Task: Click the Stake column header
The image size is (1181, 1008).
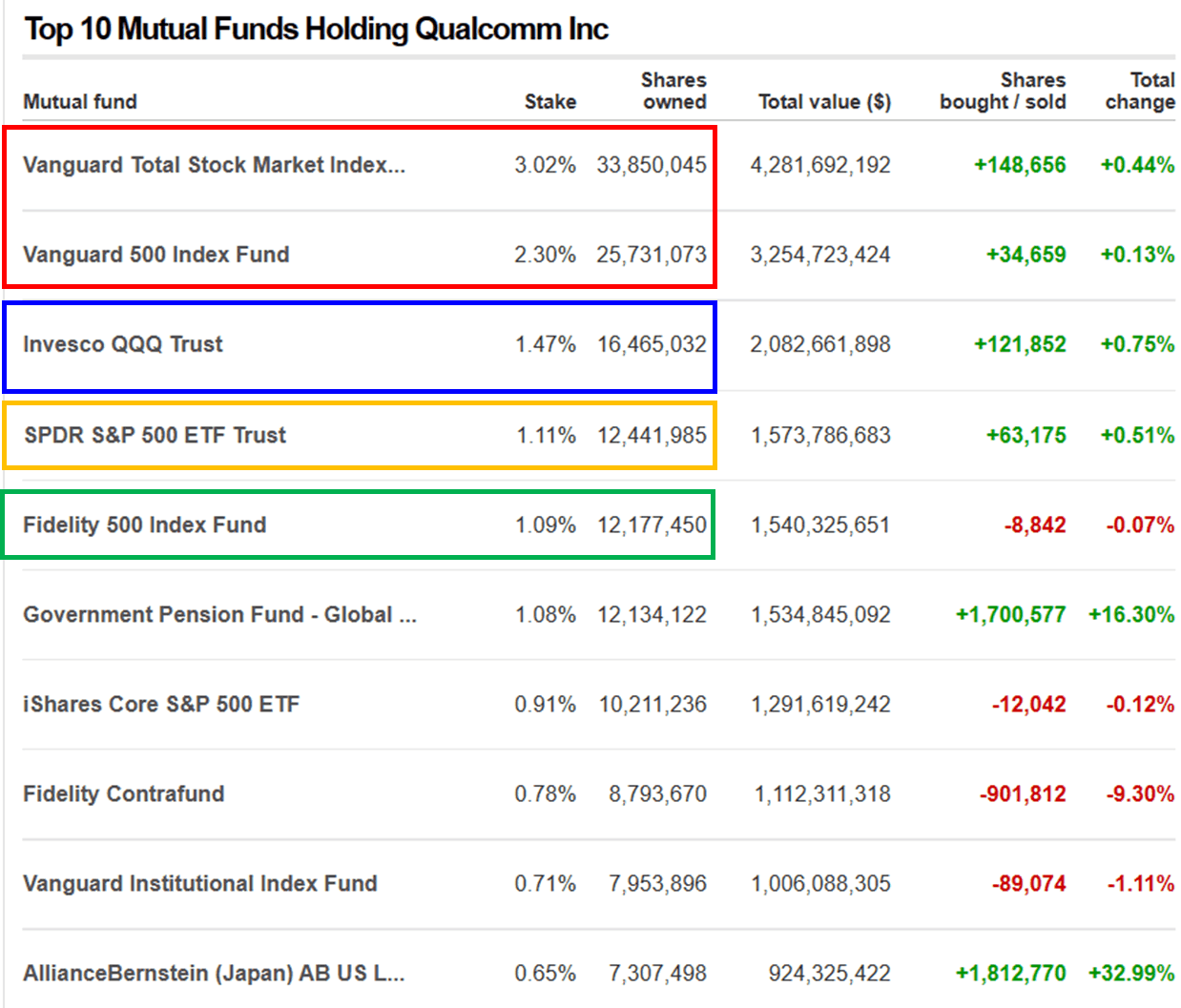Action: coord(550,101)
